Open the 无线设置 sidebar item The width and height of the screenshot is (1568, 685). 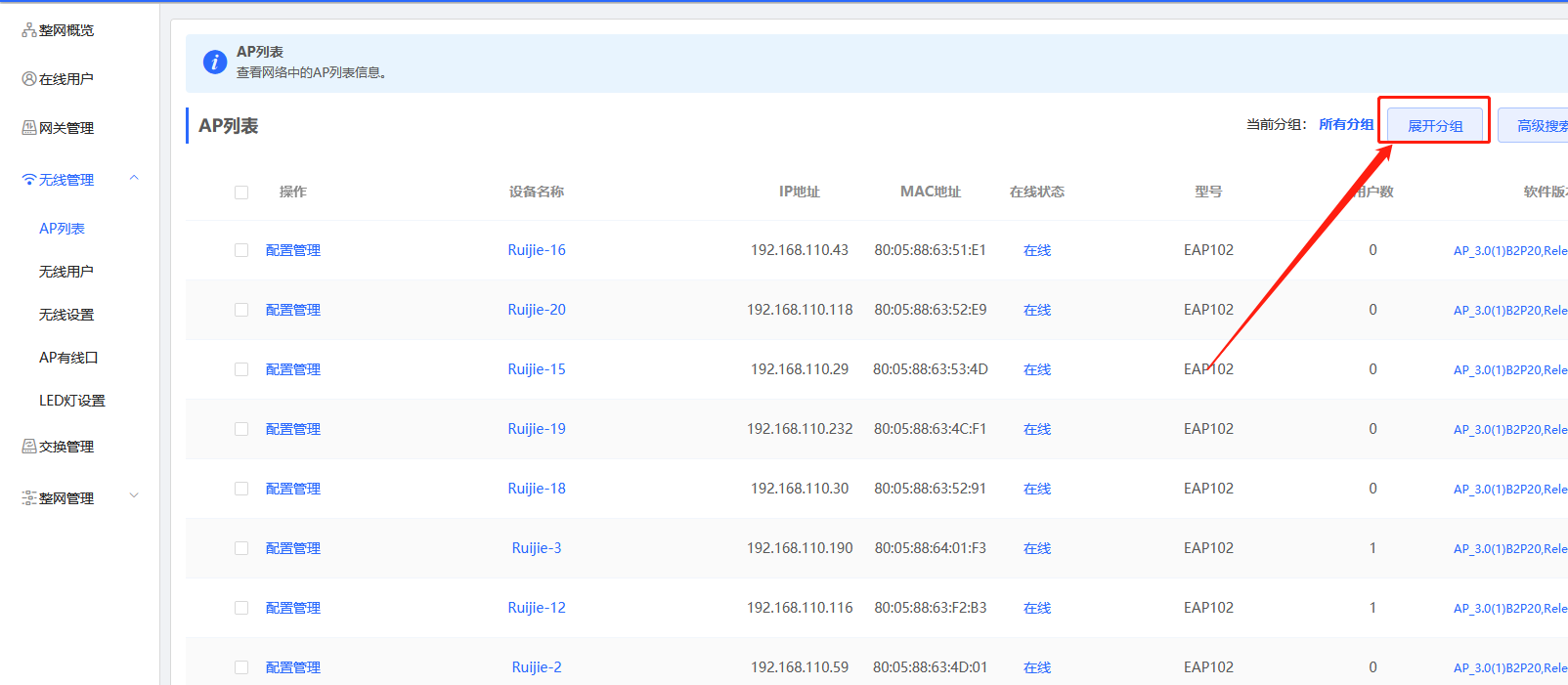click(66, 315)
